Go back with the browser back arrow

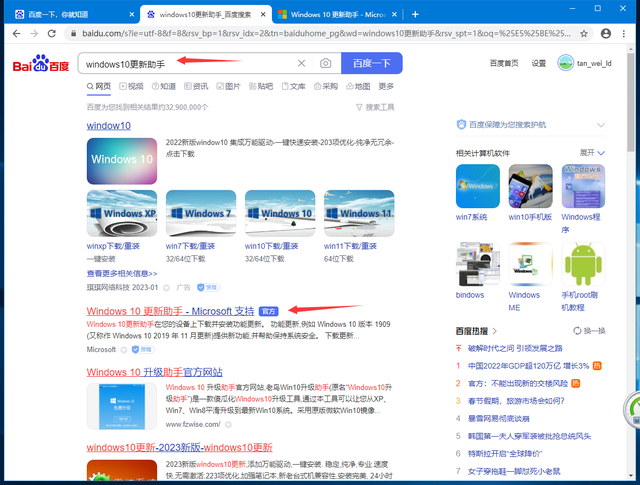click(16, 33)
